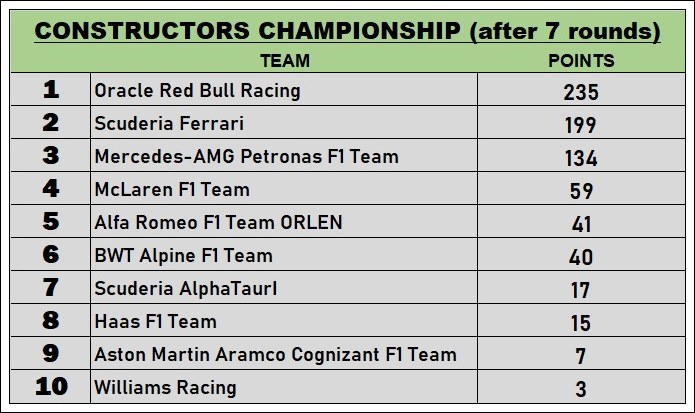This screenshot has height=413, width=695.
Task: Click position number 10 cell
Action: point(51,386)
